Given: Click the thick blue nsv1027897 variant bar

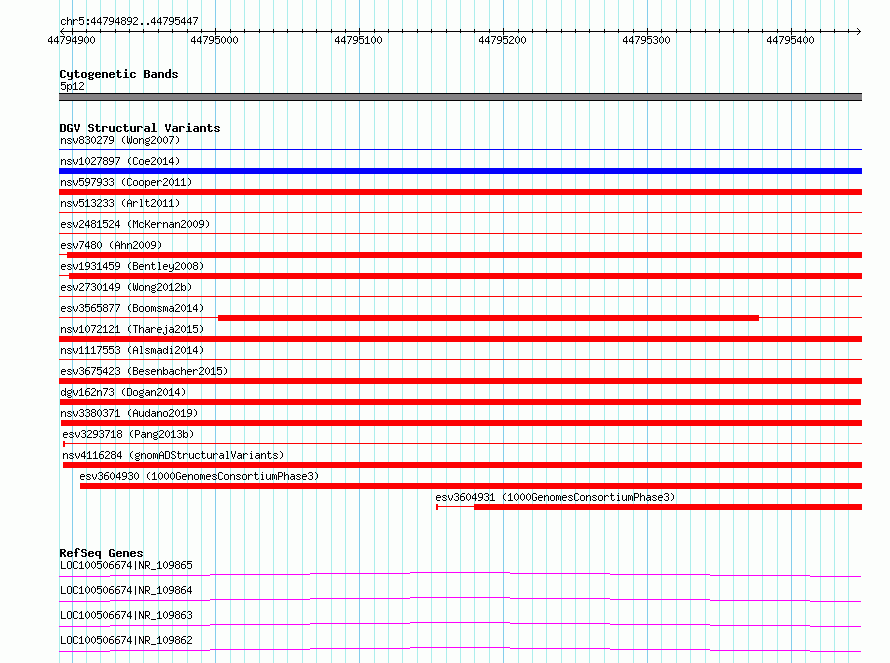Looking at the screenshot, I should pos(460,171).
